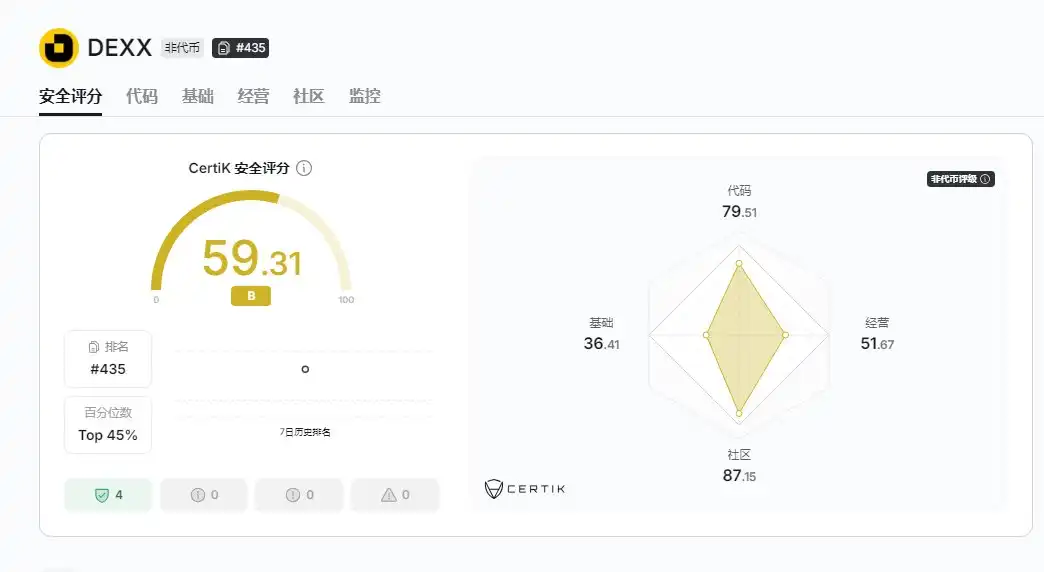This screenshot has height=572, width=1044.
Task: Click the green shield badge showing 4
Action: [108, 495]
